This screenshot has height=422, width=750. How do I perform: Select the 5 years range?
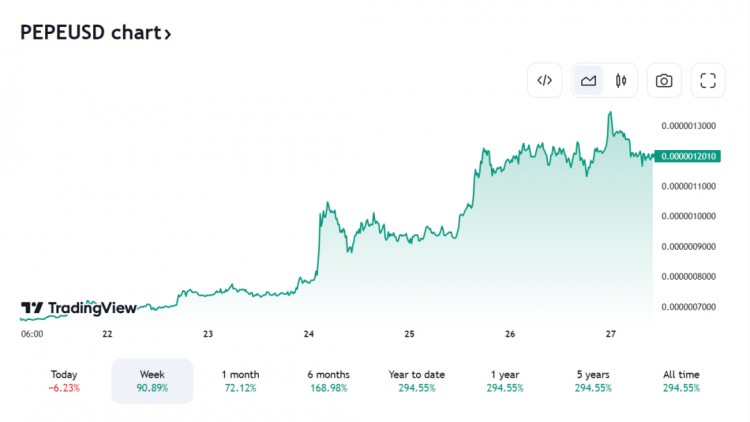tap(593, 381)
